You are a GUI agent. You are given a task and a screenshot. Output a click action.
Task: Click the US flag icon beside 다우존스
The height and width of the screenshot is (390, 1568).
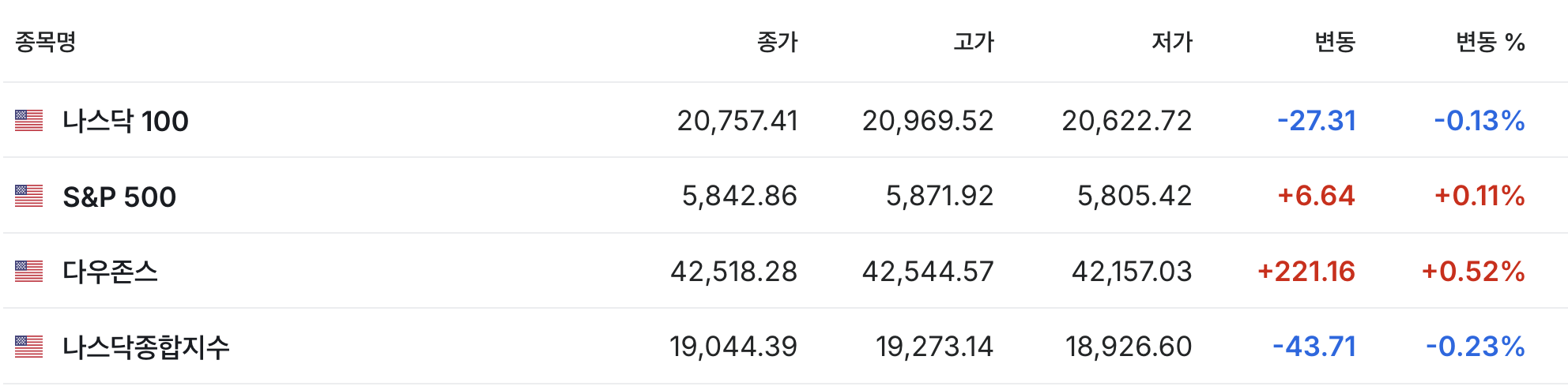(28, 272)
